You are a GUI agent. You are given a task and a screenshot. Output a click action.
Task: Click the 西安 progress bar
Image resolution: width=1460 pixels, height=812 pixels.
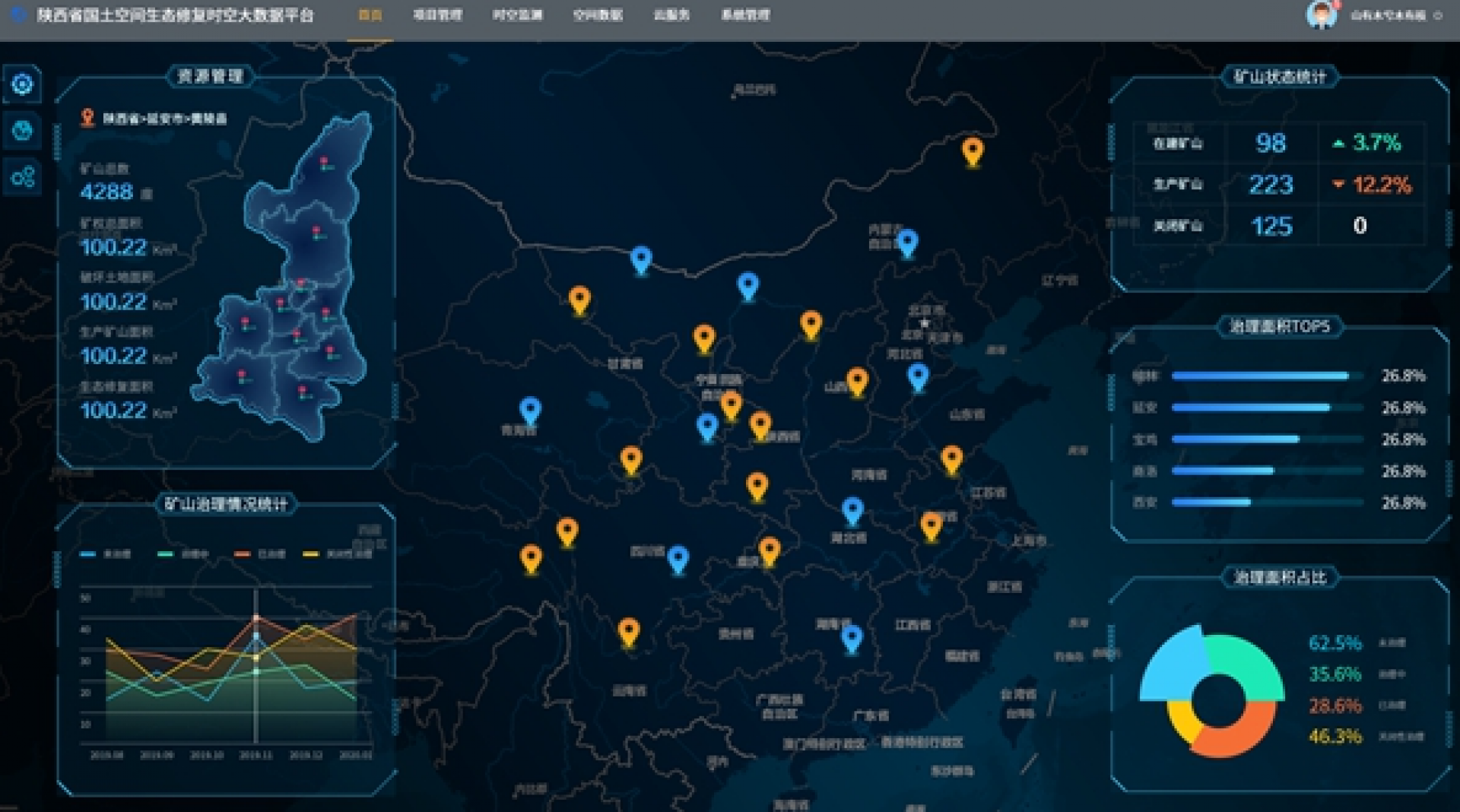(x=1267, y=503)
